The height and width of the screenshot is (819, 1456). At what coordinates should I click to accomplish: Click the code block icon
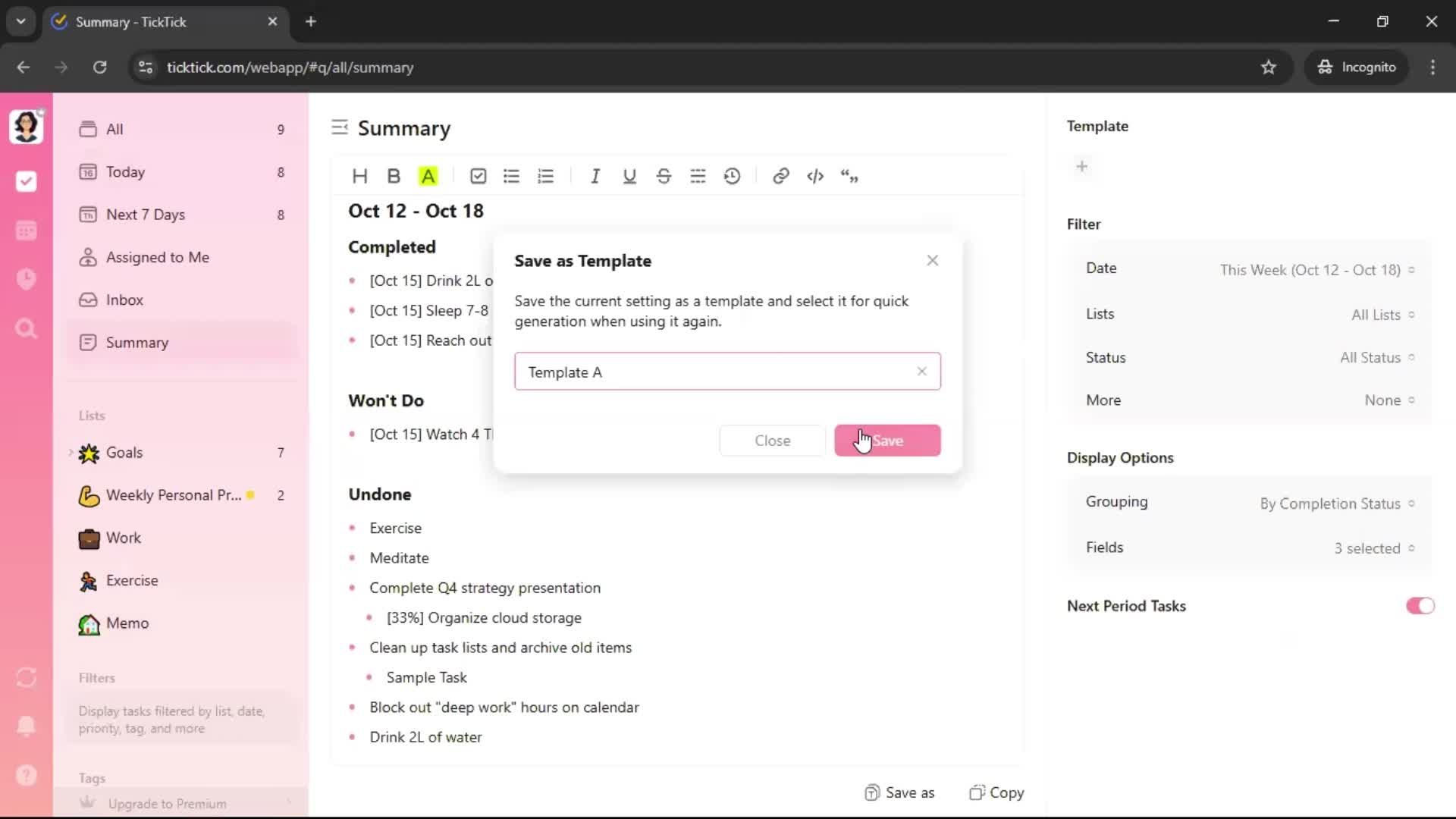[x=815, y=176]
